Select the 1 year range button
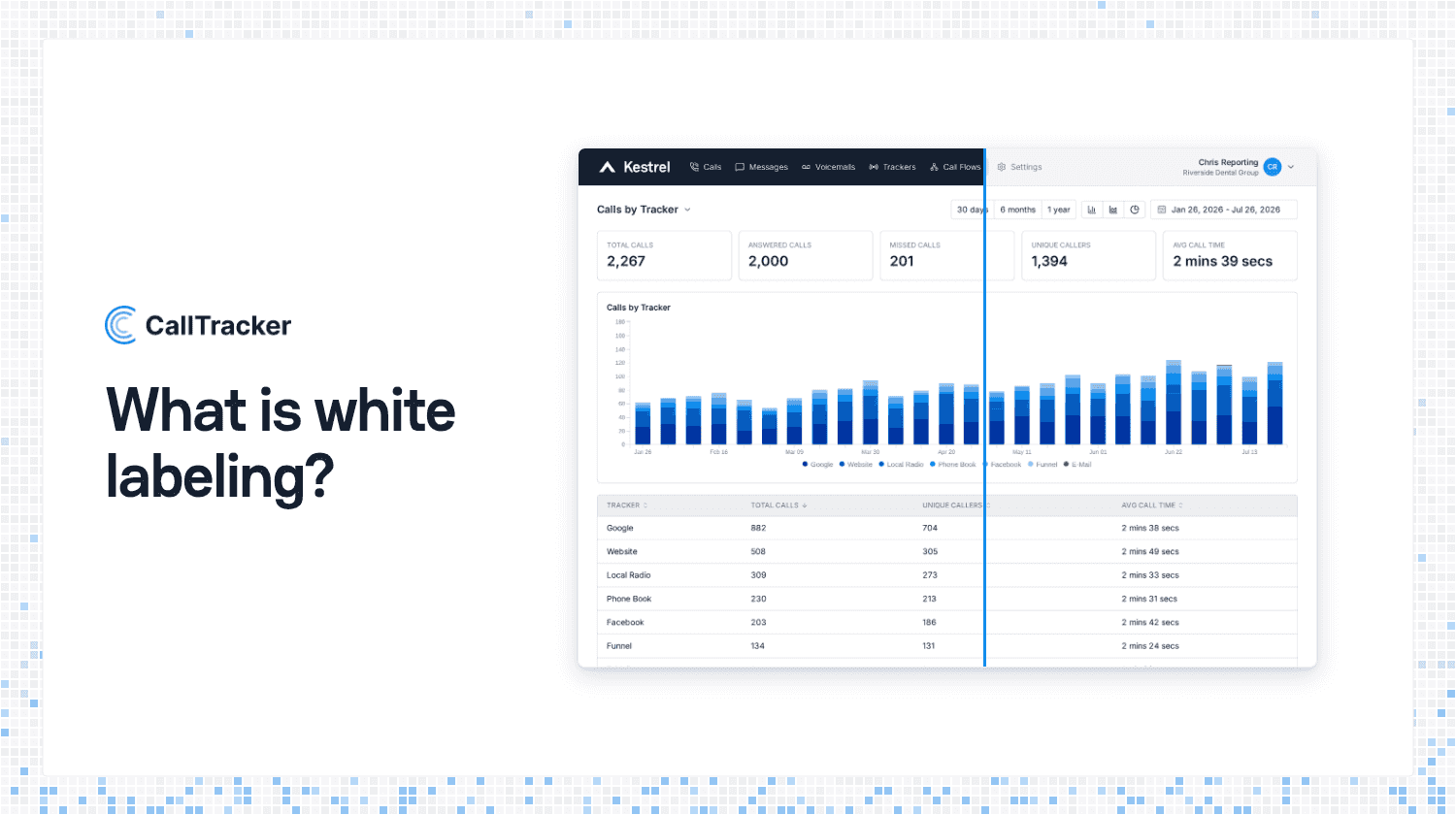1456x815 pixels. click(1059, 210)
